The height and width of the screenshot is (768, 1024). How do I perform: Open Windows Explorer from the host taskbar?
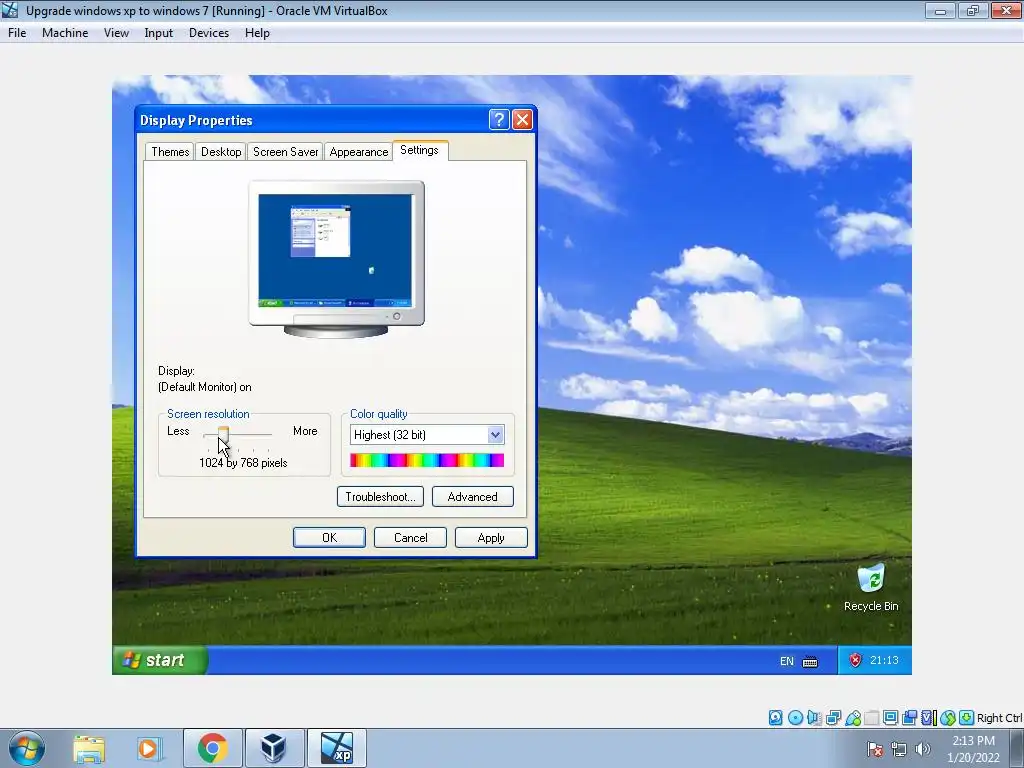(89, 748)
